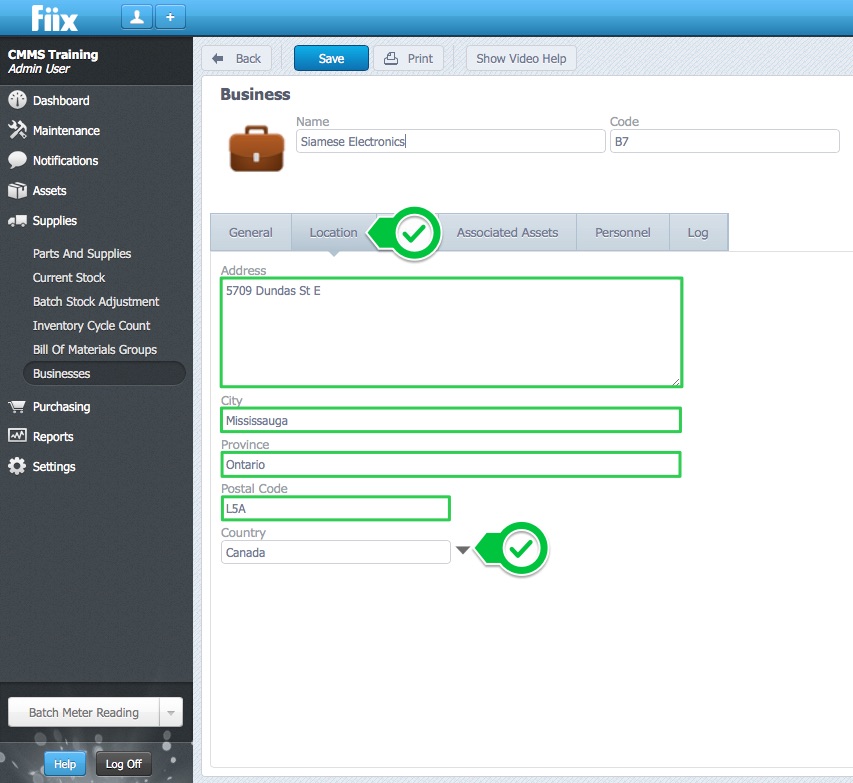
Task: Click the Batch Meter Reading button
Action: coord(84,712)
